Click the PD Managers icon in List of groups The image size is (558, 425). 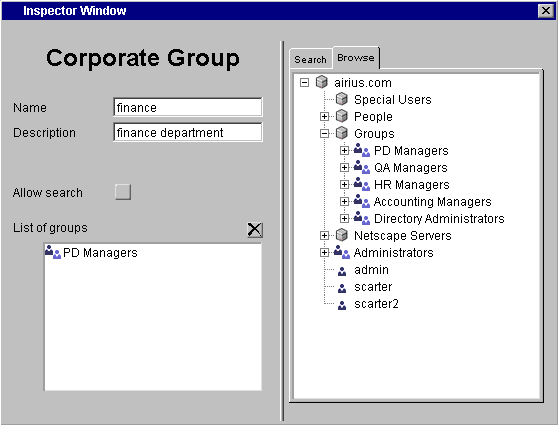(53, 252)
